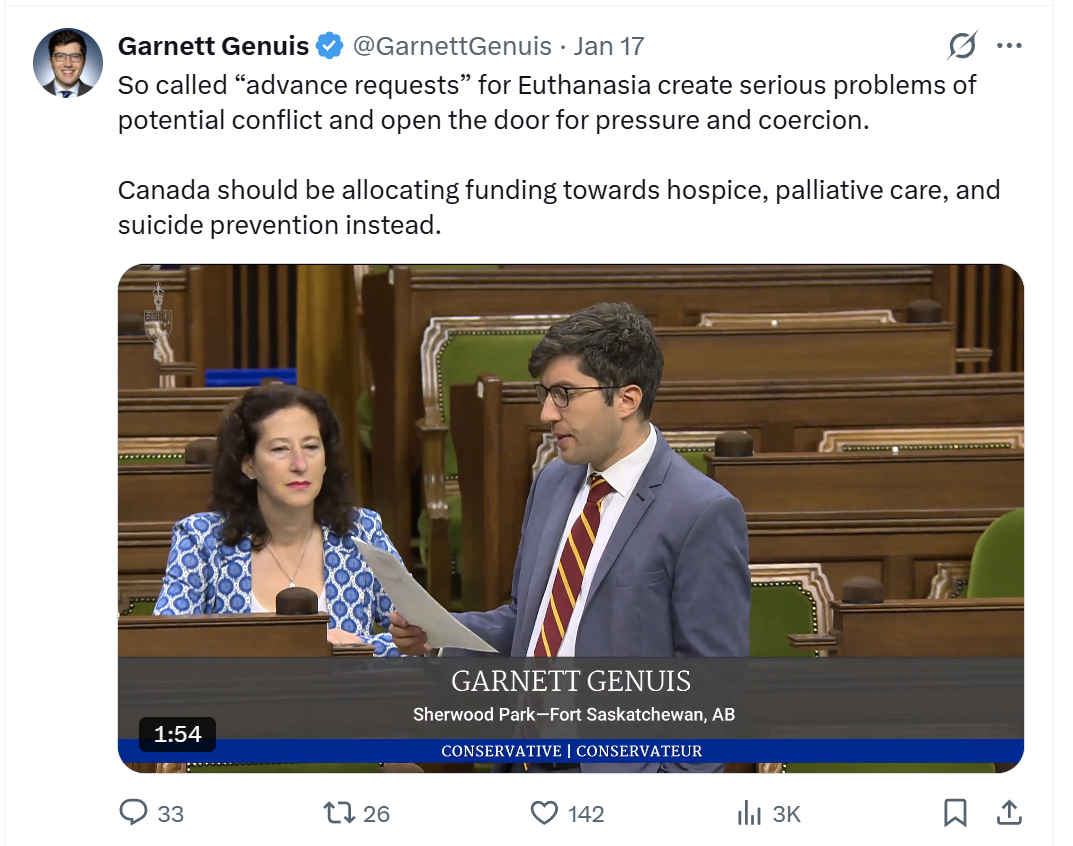The height and width of the screenshot is (846, 1073).
Task: Open Garnett Genuis profile picture
Action: click(68, 63)
